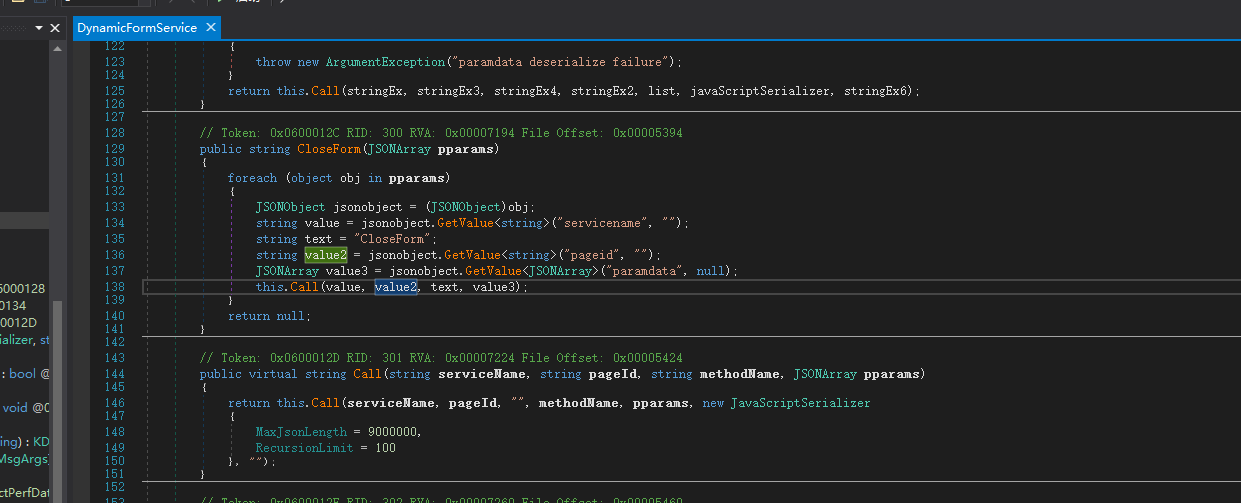This screenshot has height=503, width=1241.
Task: Click the Call method name in the virtual declaration
Action: click(367, 374)
